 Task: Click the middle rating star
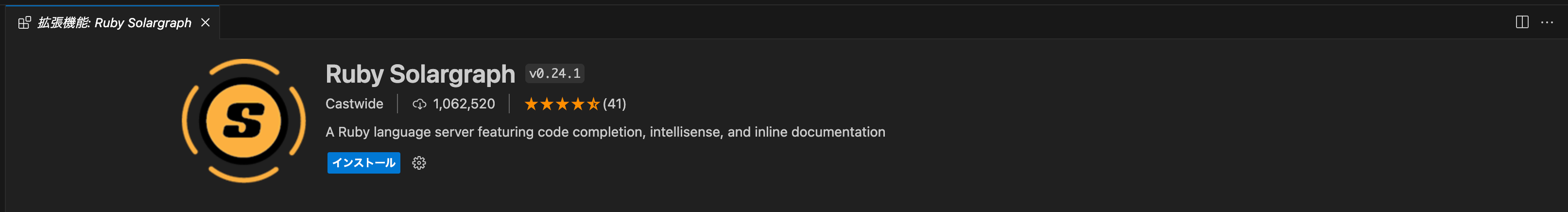pos(563,104)
